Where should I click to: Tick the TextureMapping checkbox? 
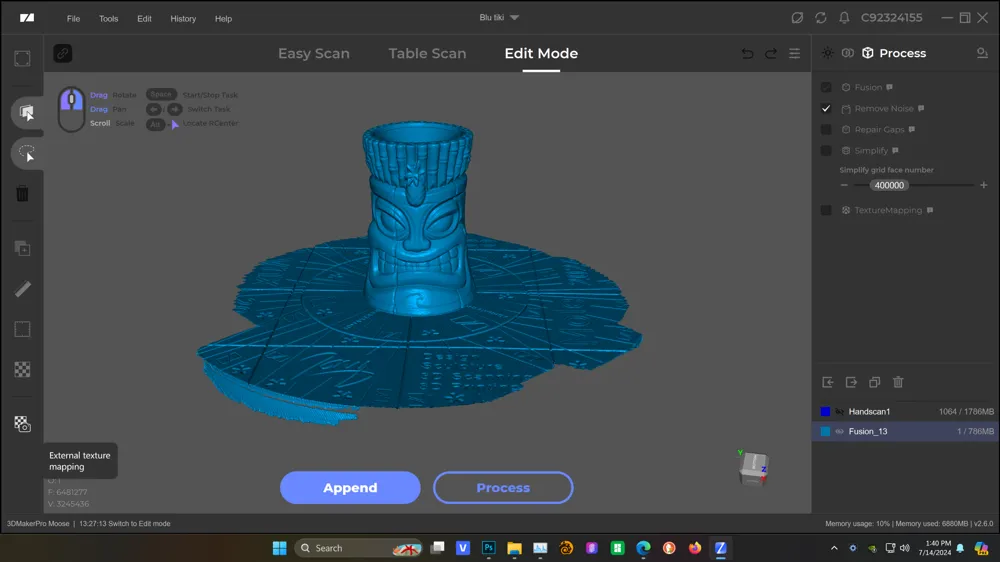tap(826, 210)
